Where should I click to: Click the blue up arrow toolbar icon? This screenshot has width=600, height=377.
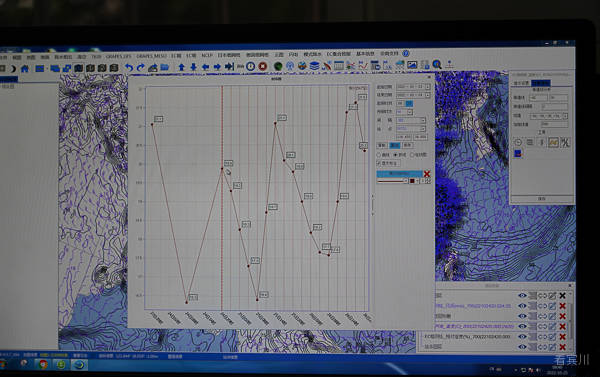tap(182, 67)
